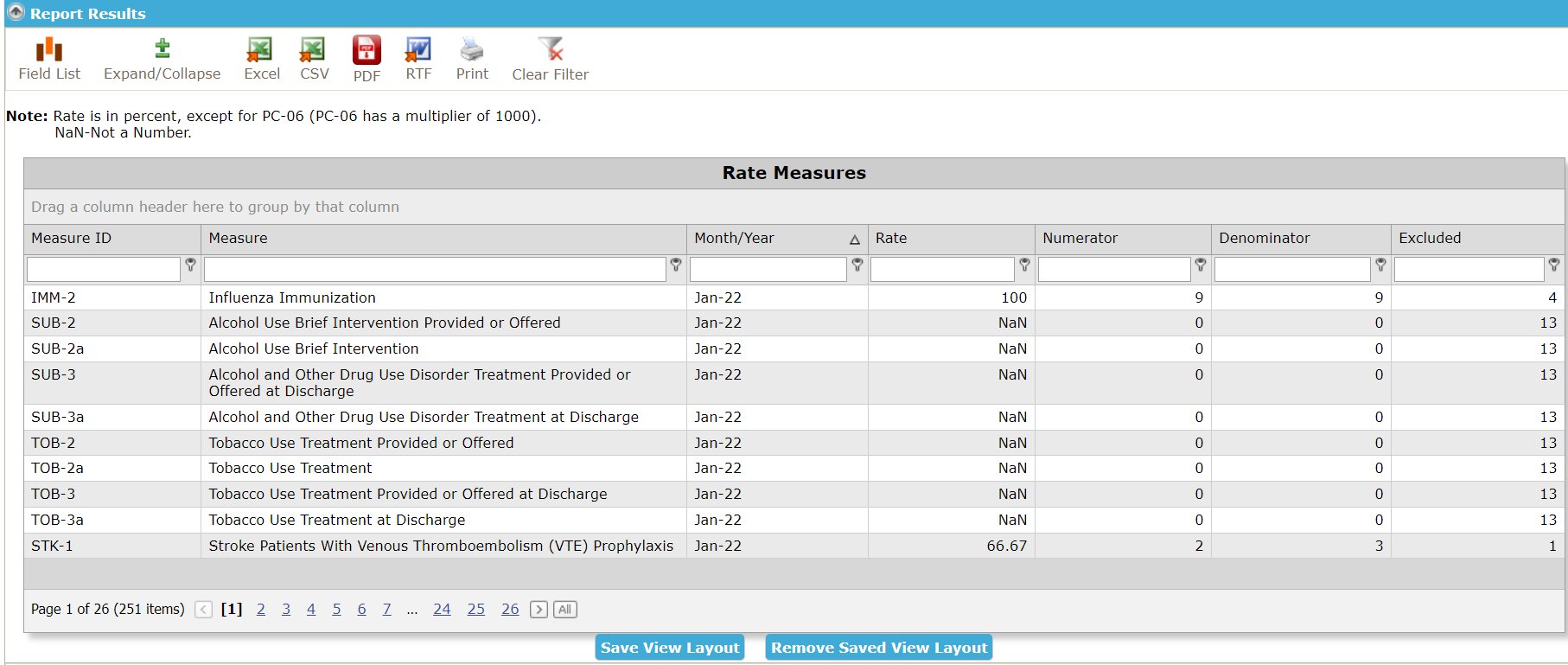This screenshot has width=1568, height=665.
Task: Click the Measure filter text box
Action: coord(435,270)
